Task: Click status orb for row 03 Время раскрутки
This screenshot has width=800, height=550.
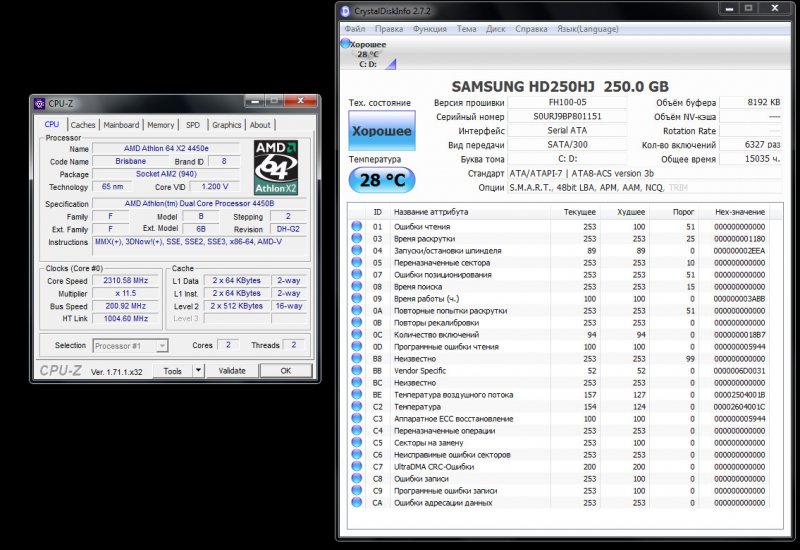Action: pyautogui.click(x=357, y=238)
